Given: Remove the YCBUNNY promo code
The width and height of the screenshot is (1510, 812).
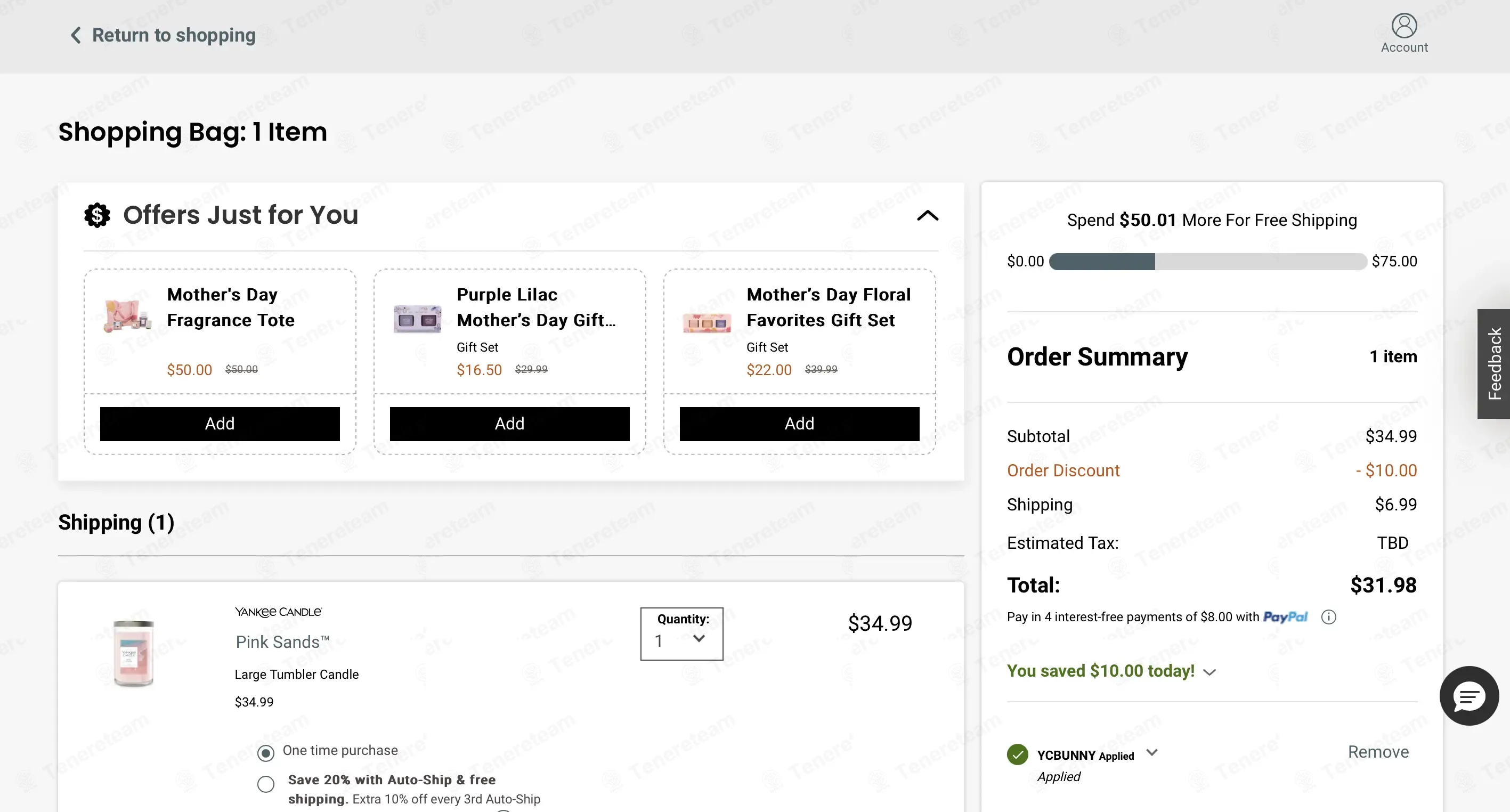Looking at the screenshot, I should coord(1378,752).
